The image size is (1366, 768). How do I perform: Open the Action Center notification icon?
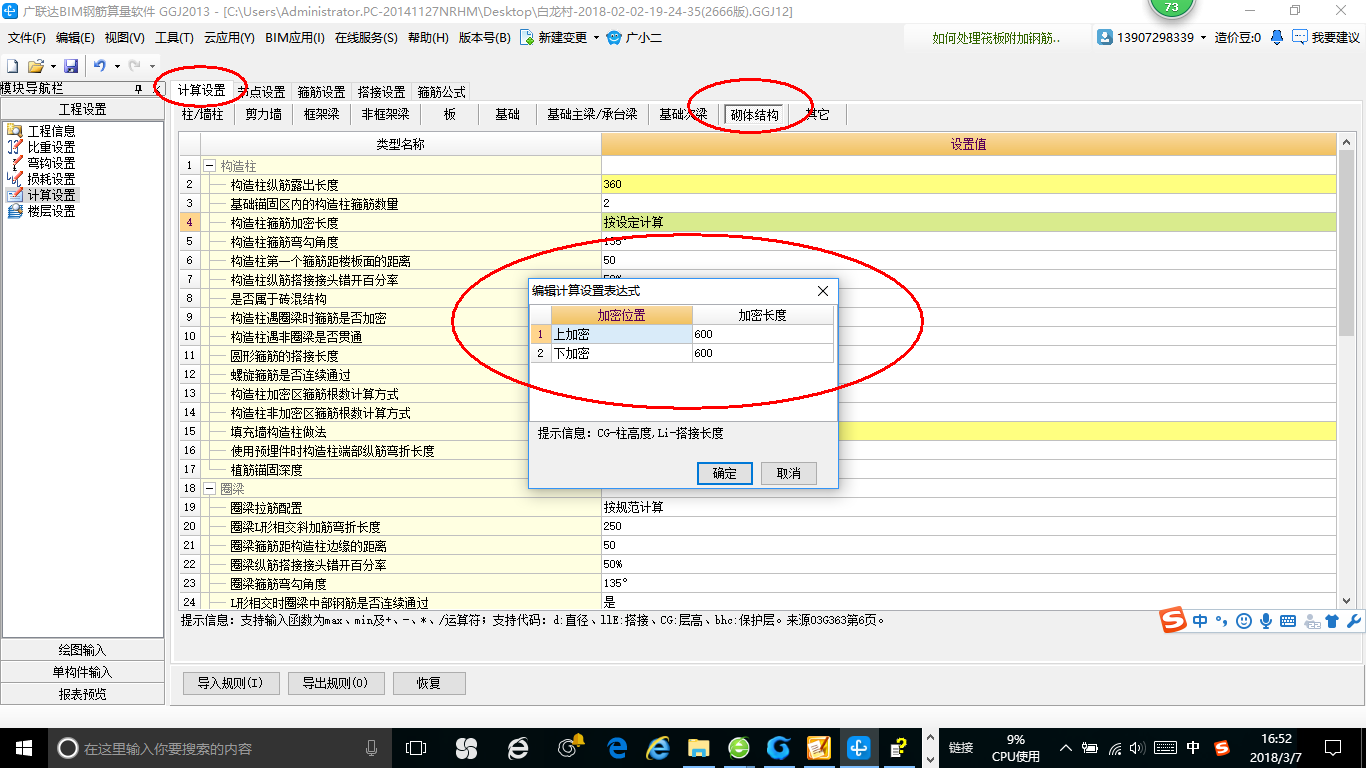pyautogui.click(x=1332, y=748)
